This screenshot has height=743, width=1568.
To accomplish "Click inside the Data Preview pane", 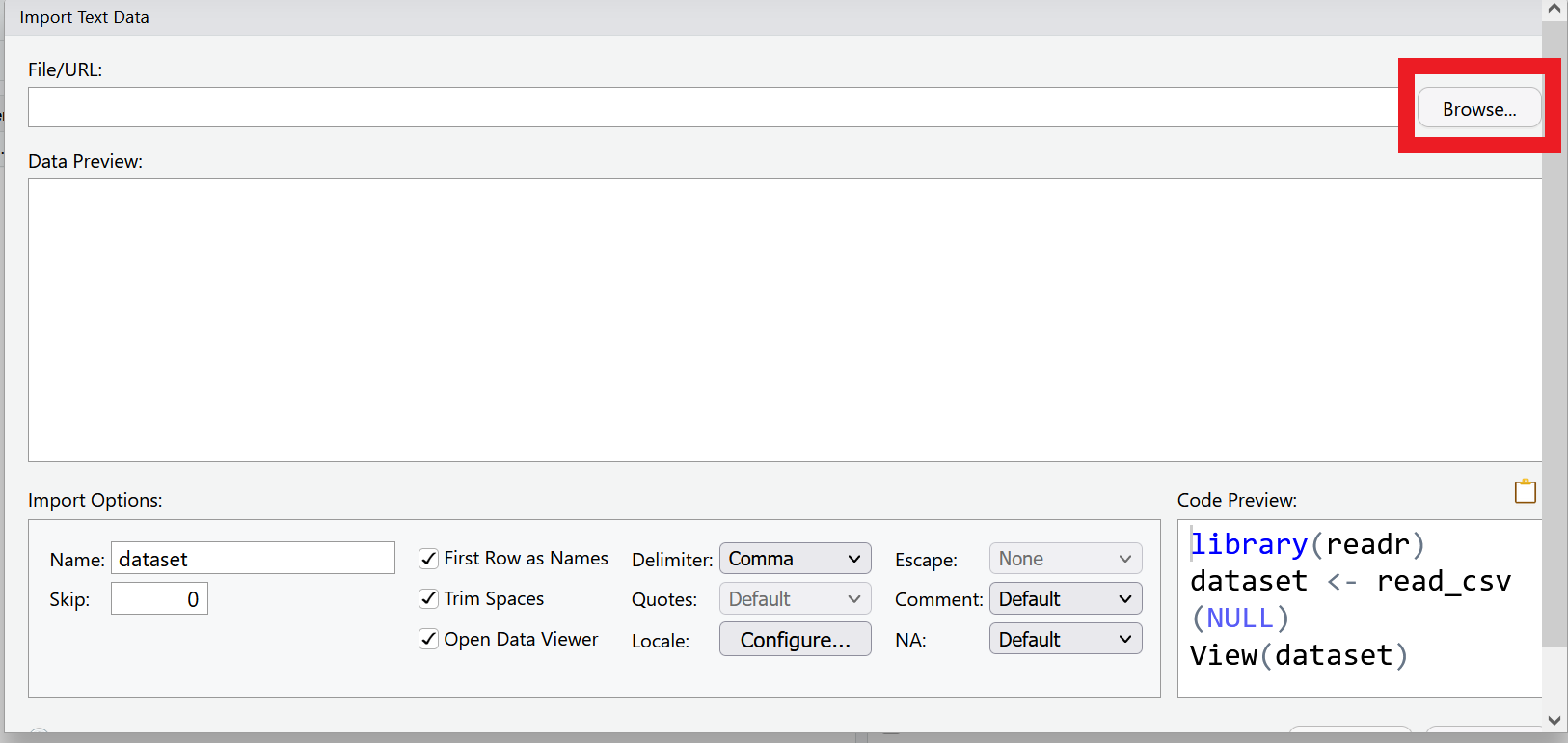I will (783, 319).
